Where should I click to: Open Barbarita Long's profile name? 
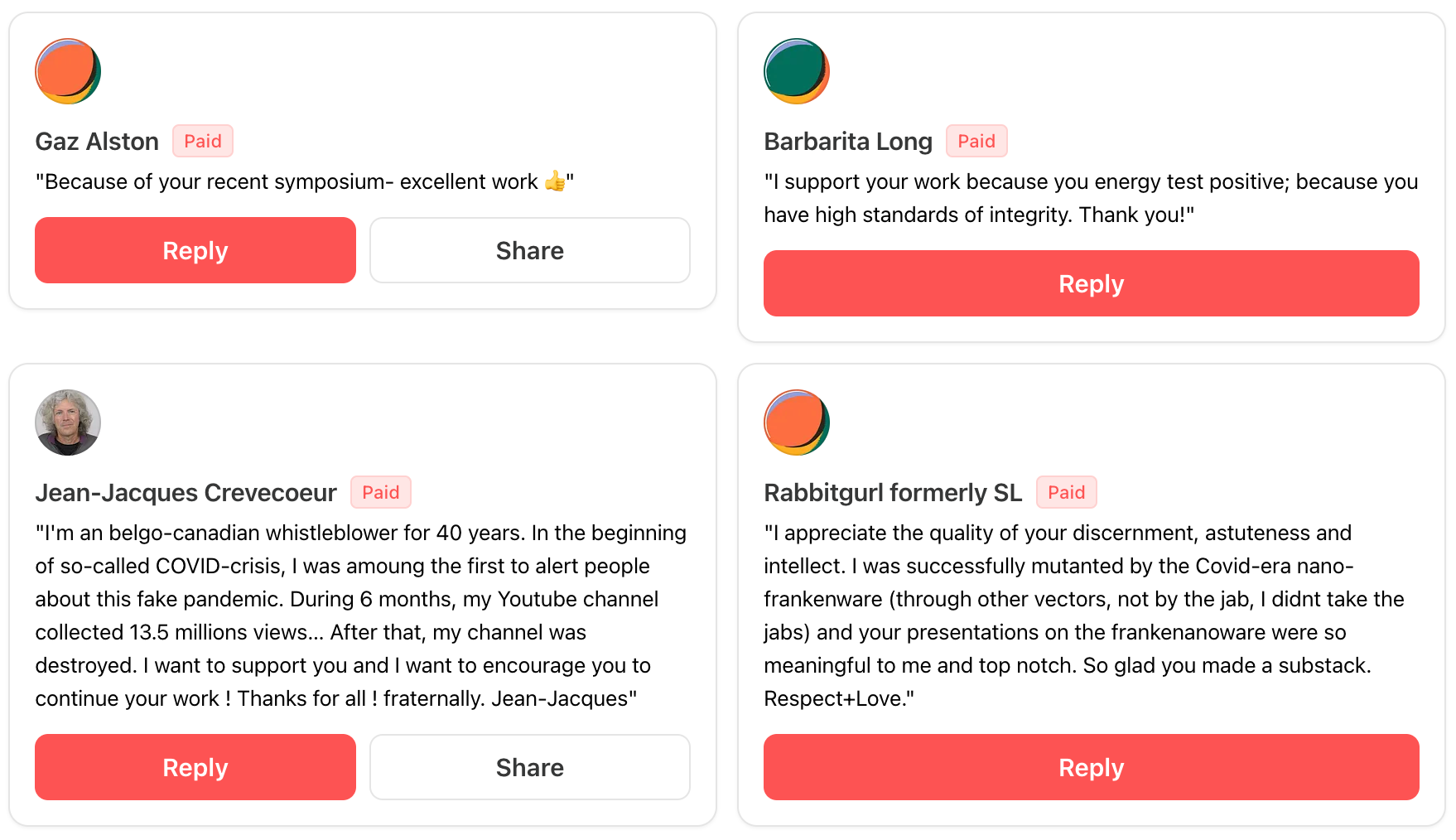[x=847, y=142]
